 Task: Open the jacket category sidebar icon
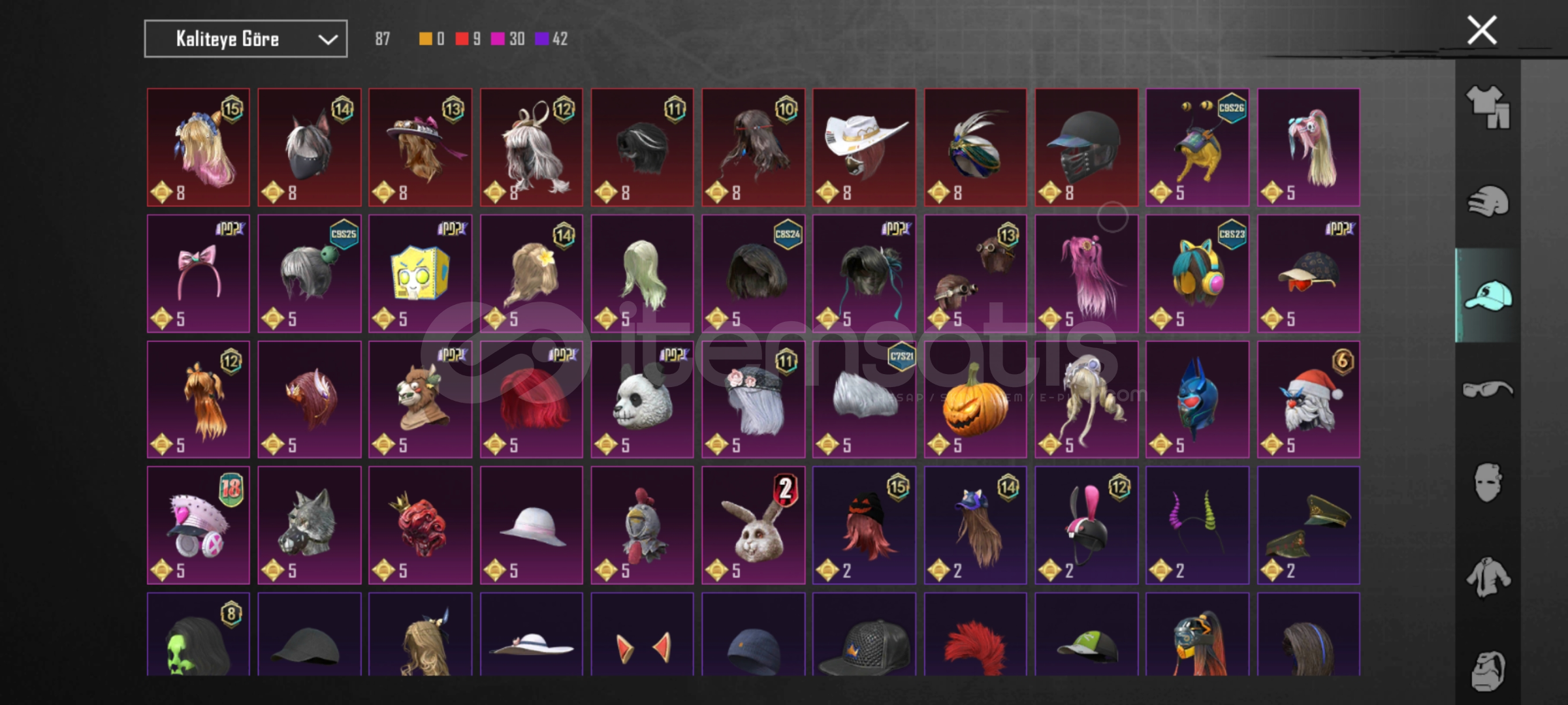point(1488,577)
